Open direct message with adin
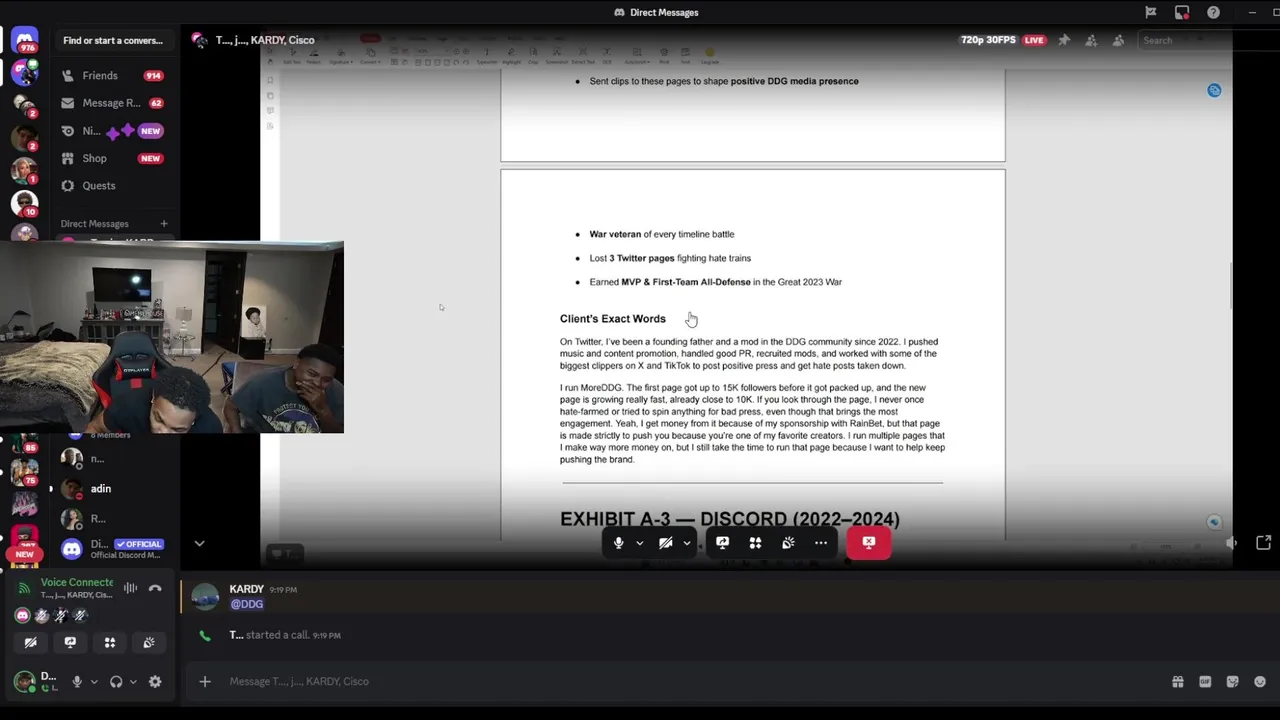1280x720 pixels. [x=112, y=489]
